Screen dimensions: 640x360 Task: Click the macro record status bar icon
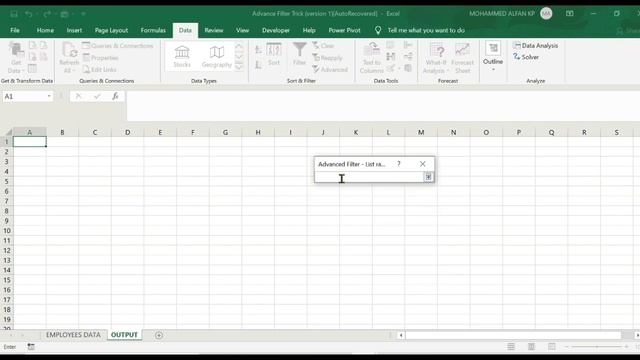click(31, 347)
